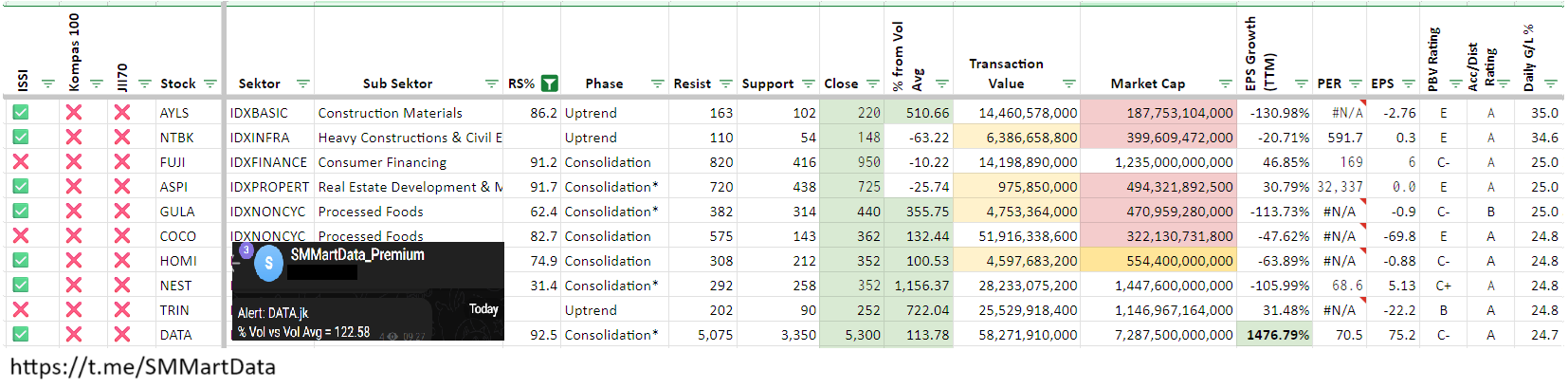Open the Resist column filter menu
The height and width of the screenshot is (388, 1568).
(x=725, y=84)
